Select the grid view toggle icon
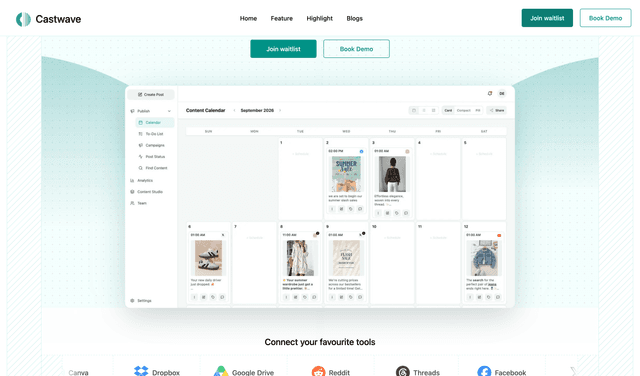The height and width of the screenshot is (376, 640). pos(433,110)
